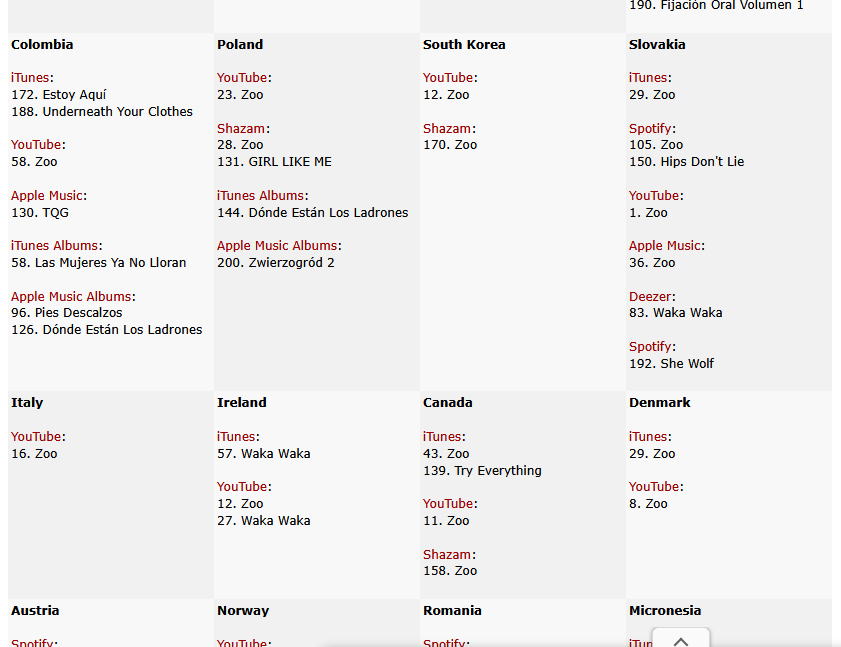This screenshot has width=841, height=647.
Task: Click the scroll-to-top chevron button
Action: [681, 640]
